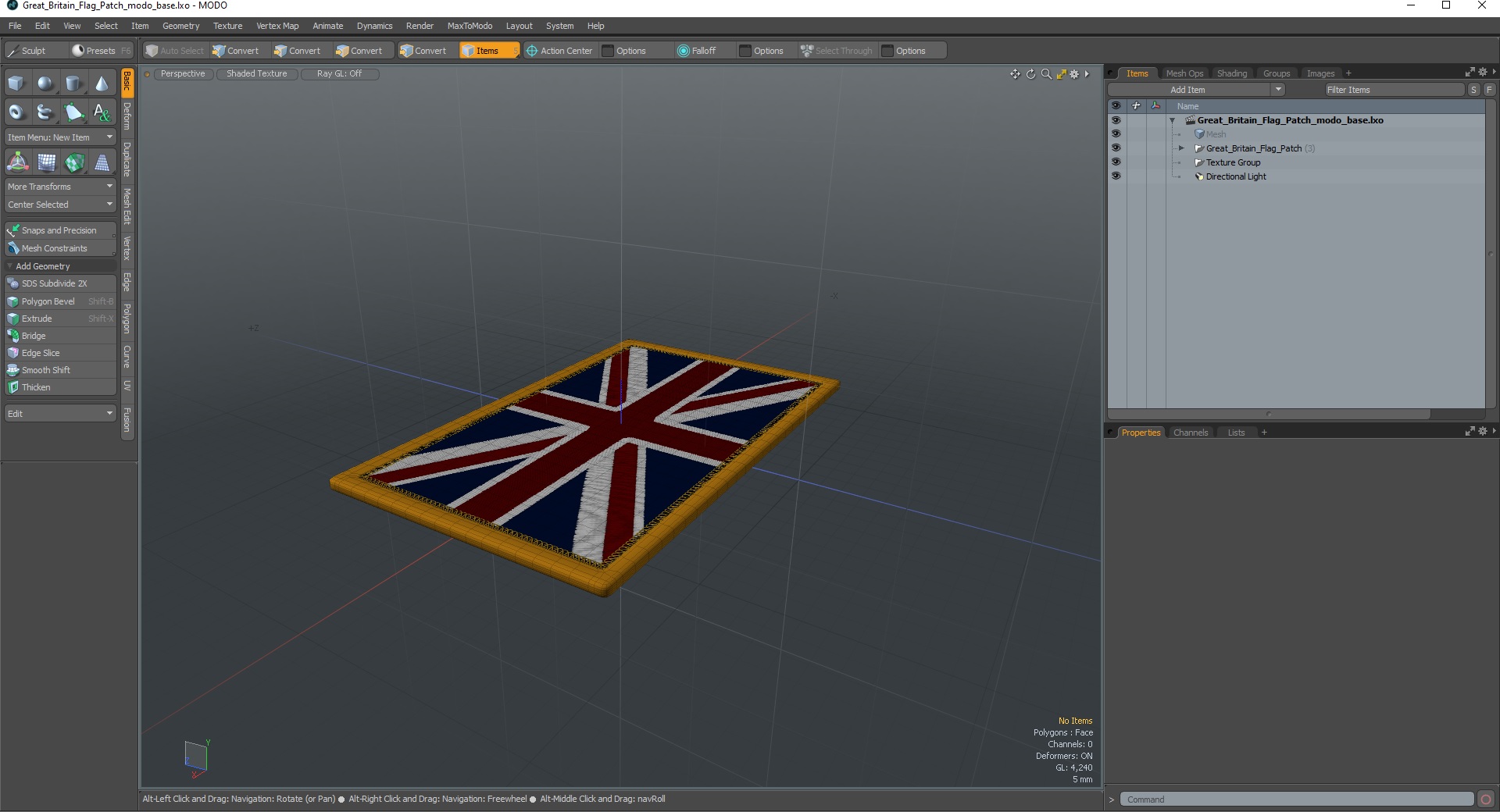The width and height of the screenshot is (1500, 812).
Task: Click the Thicken button
Action: [x=60, y=387]
